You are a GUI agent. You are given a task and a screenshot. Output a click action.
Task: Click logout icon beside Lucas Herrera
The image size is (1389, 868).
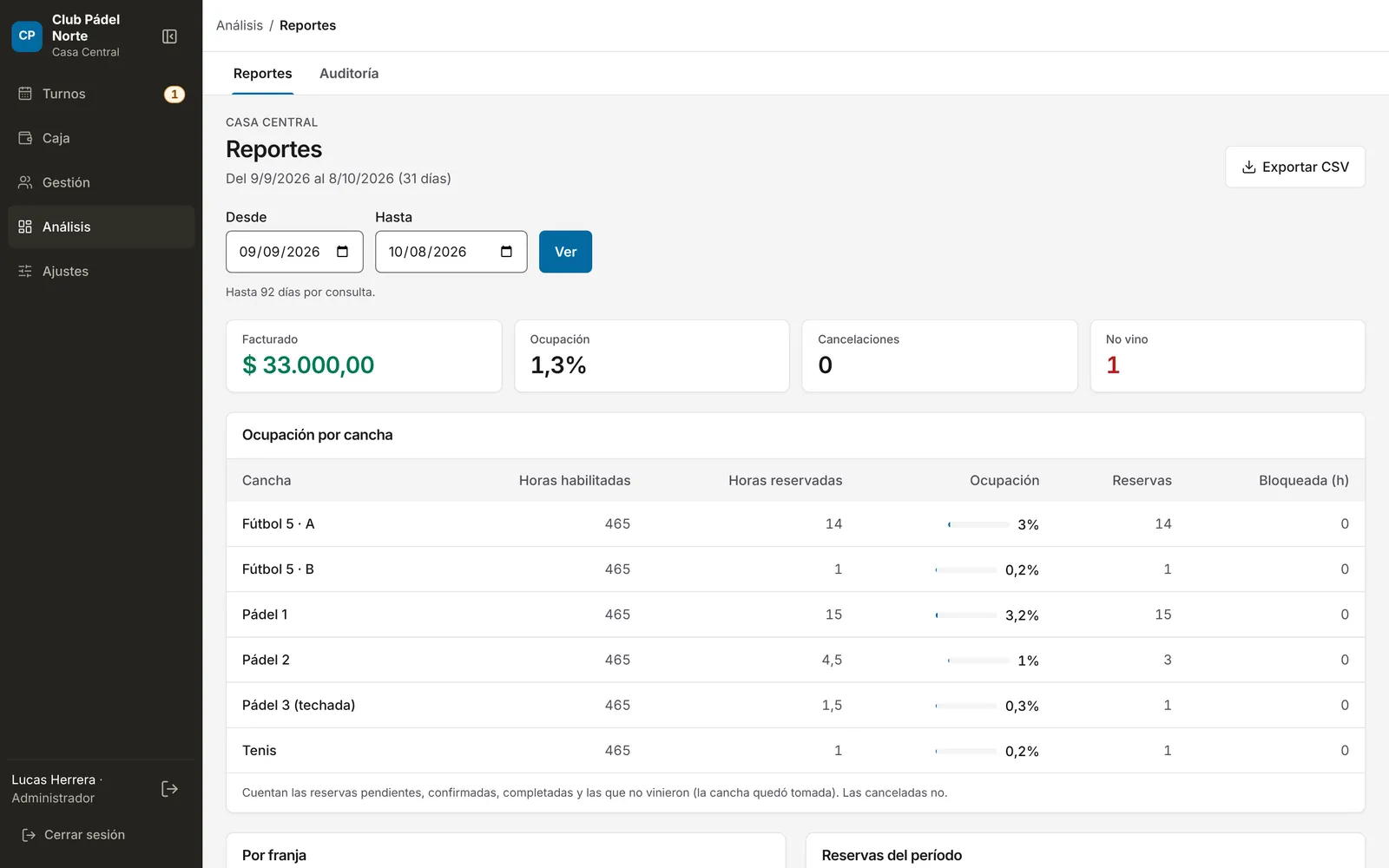pyautogui.click(x=170, y=789)
